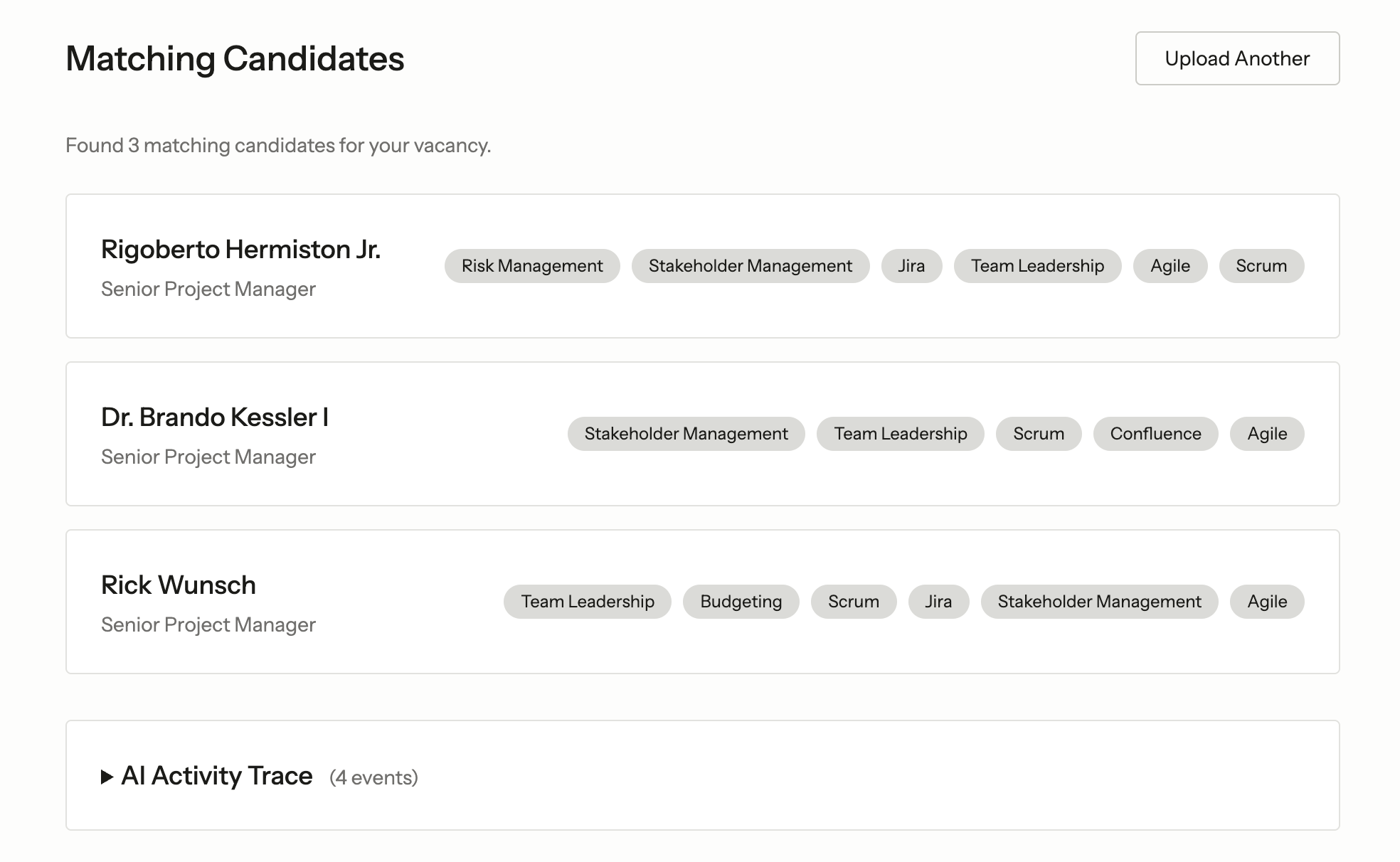Click Rigoberto's Team Leadership tag
Viewport: 1400px width, 862px height.
tap(1037, 266)
